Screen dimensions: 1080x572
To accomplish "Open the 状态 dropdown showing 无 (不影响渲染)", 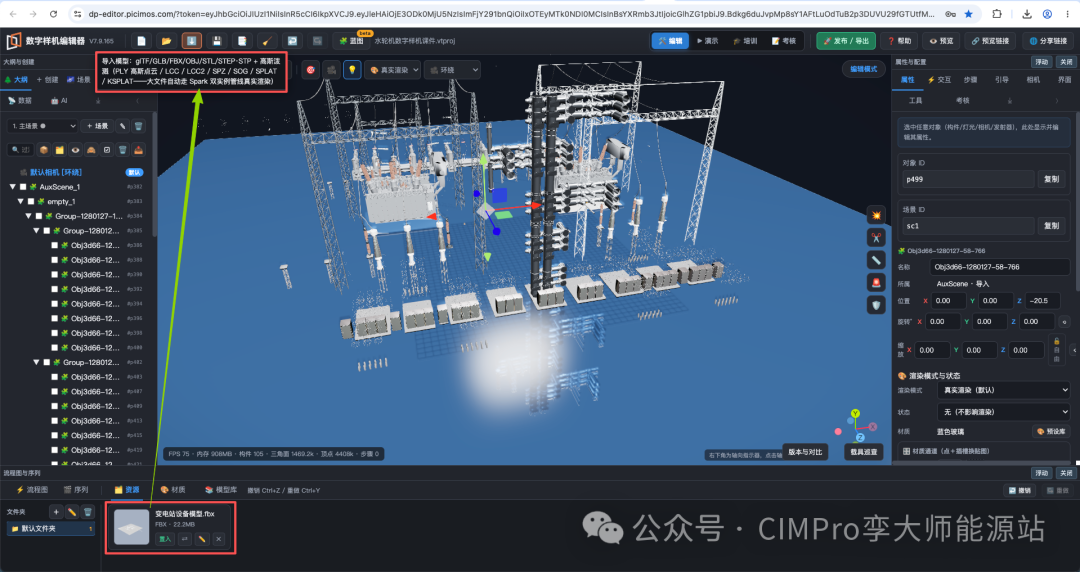I will click(1004, 411).
